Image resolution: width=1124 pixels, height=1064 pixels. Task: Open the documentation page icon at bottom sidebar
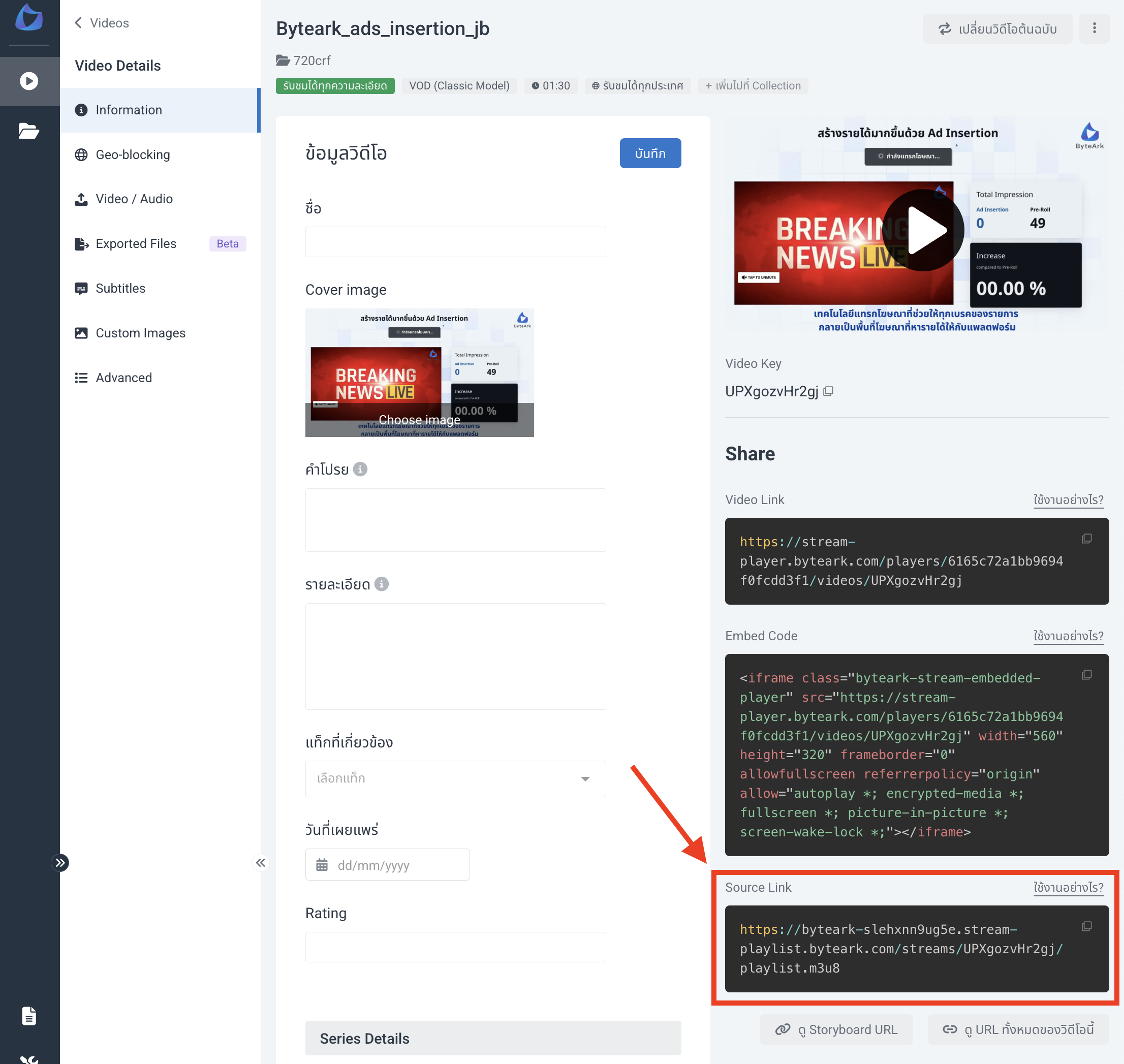(x=28, y=1016)
